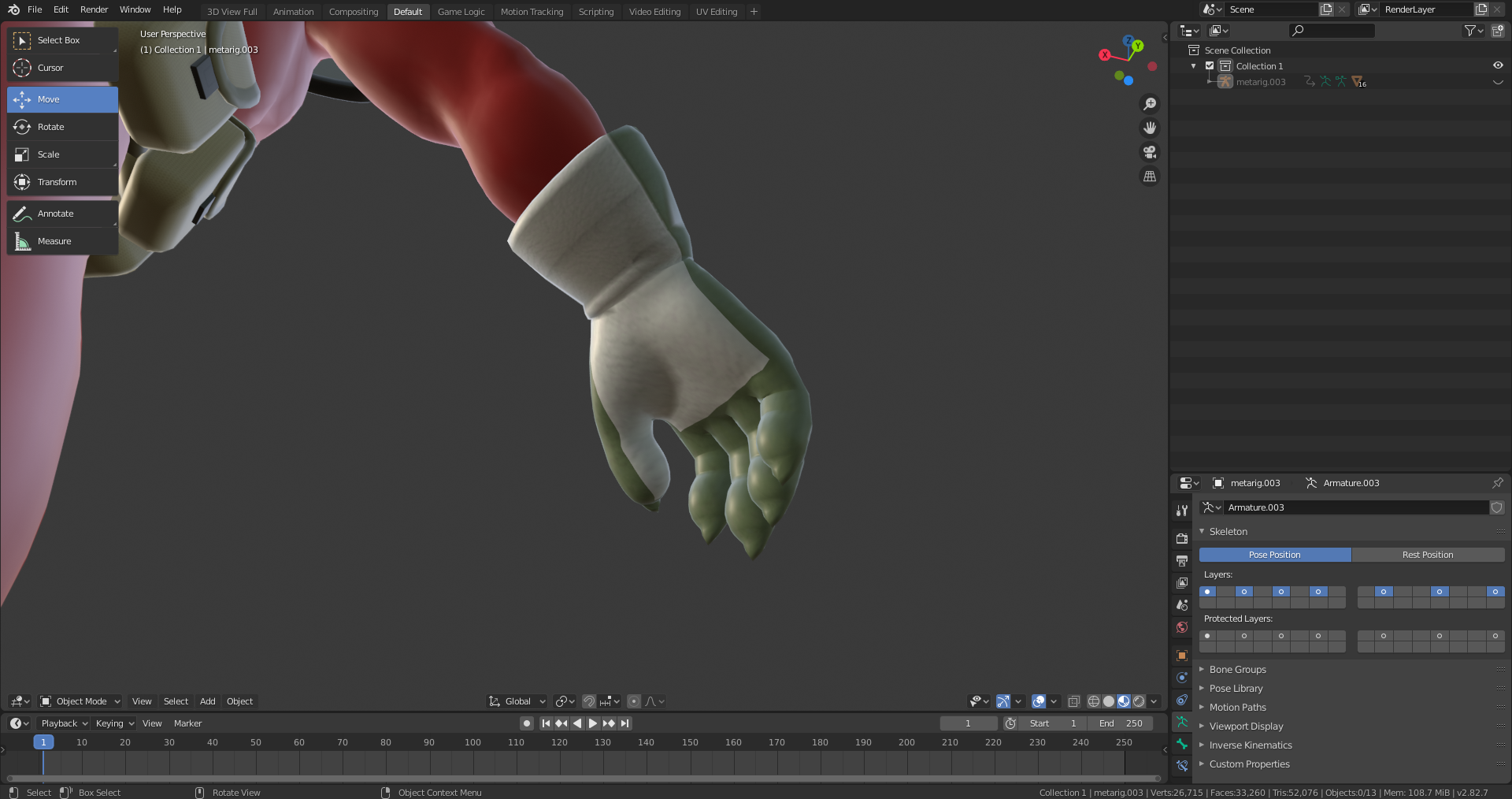Open the Active Tool properties tab

[1182, 511]
